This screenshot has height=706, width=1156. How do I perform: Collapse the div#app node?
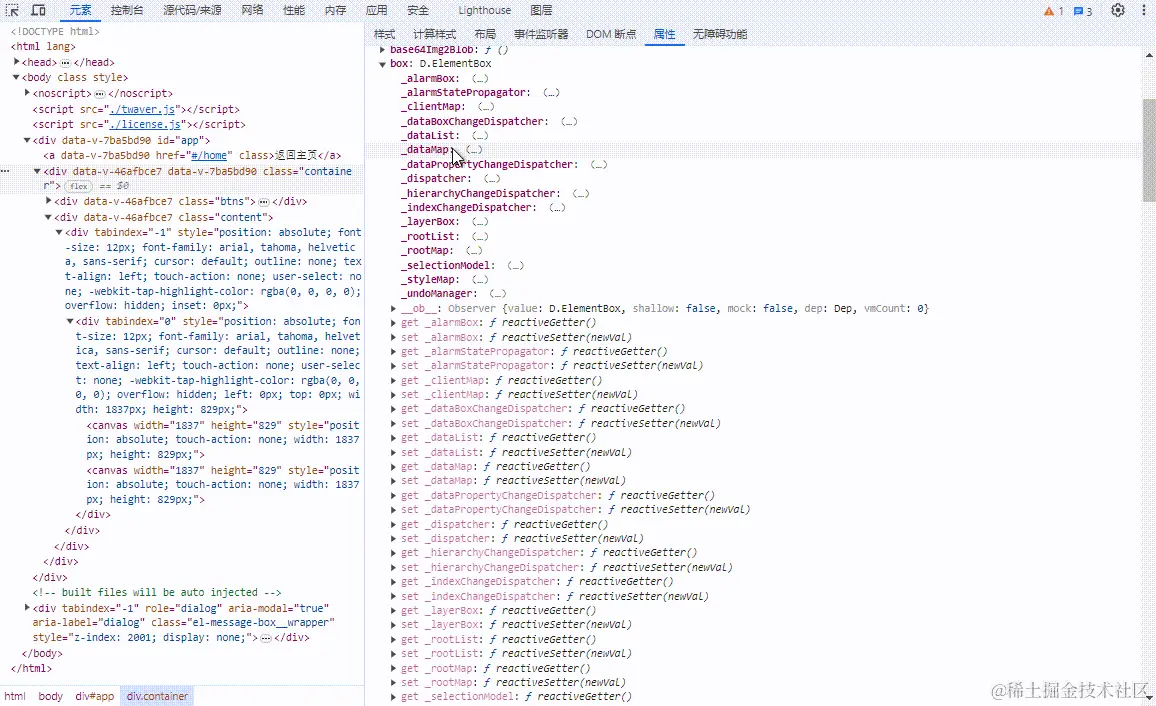pos(27,140)
